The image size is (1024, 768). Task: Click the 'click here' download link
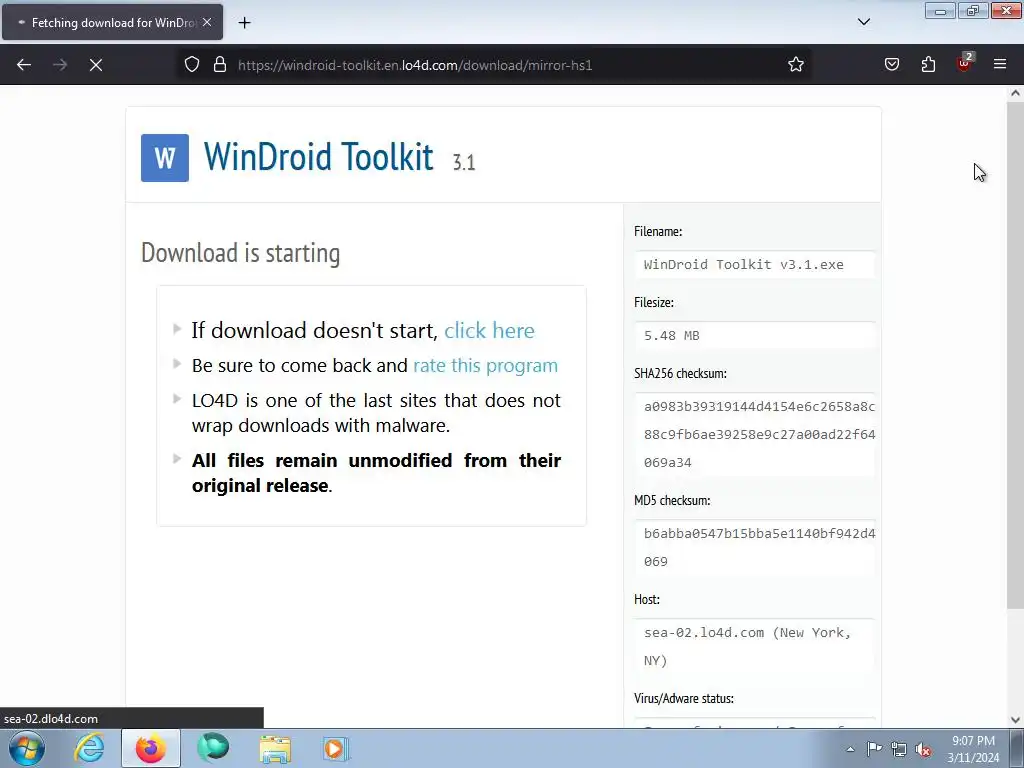(489, 330)
